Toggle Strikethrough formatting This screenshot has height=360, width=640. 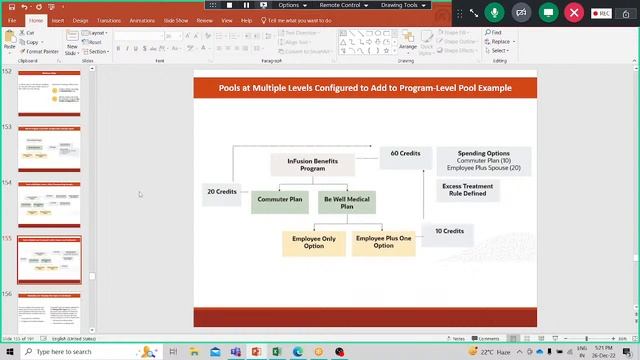point(153,49)
